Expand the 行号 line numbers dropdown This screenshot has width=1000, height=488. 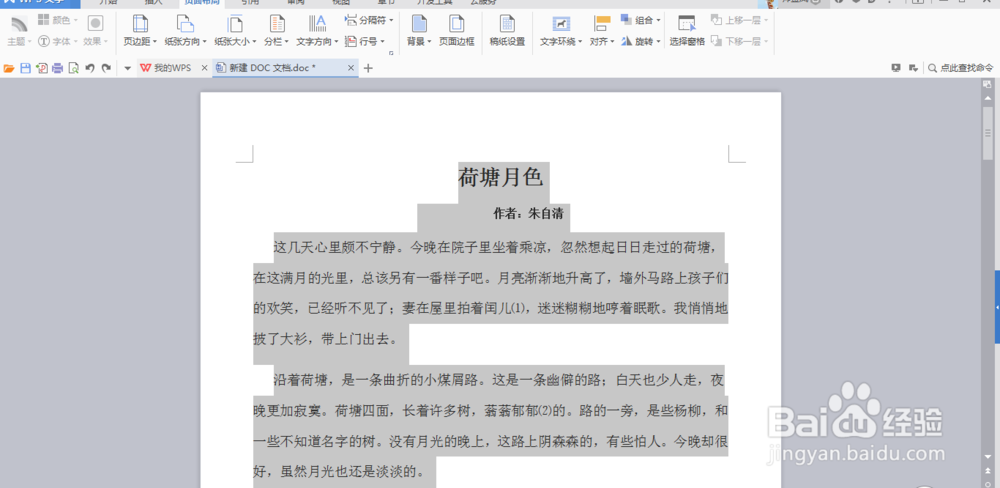[365, 41]
